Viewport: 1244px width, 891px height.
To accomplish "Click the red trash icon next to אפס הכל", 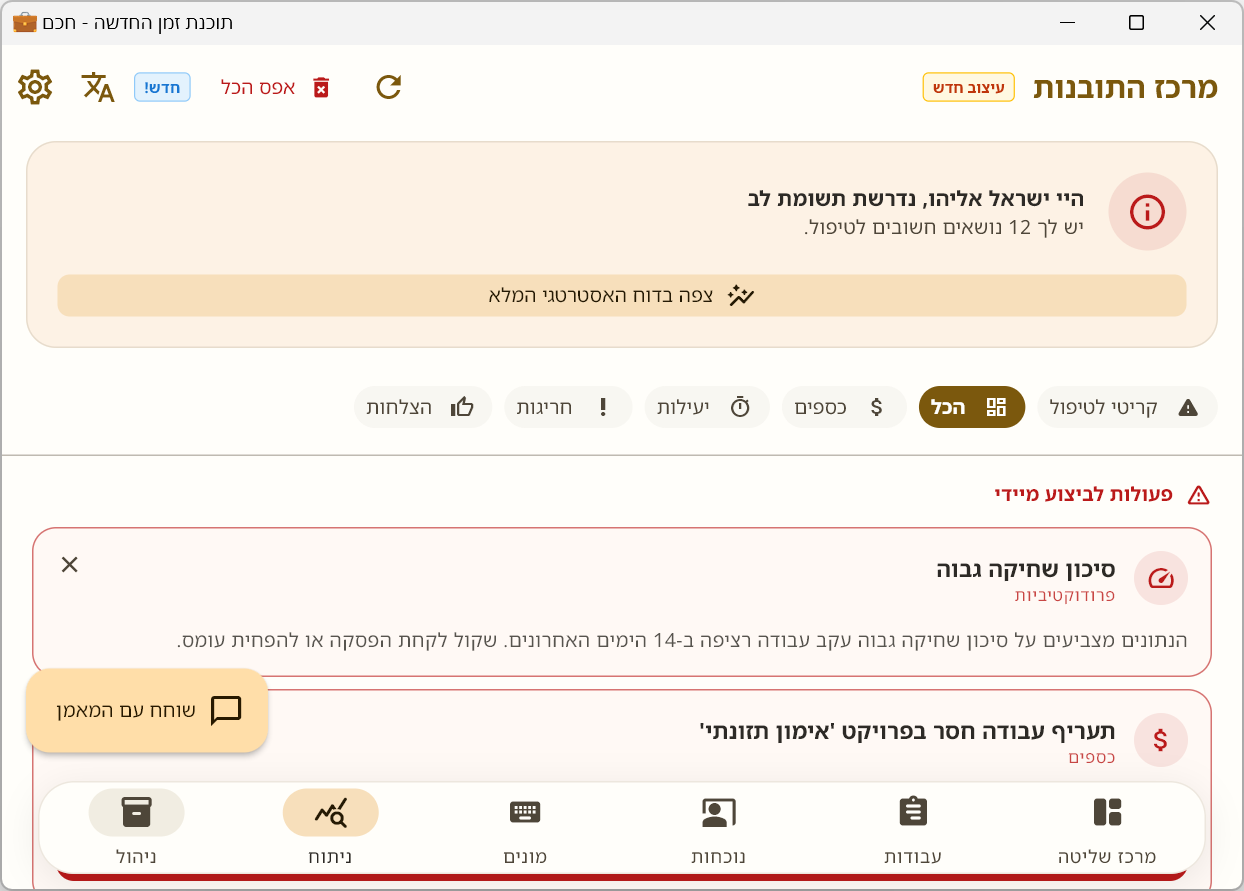I will click(321, 88).
